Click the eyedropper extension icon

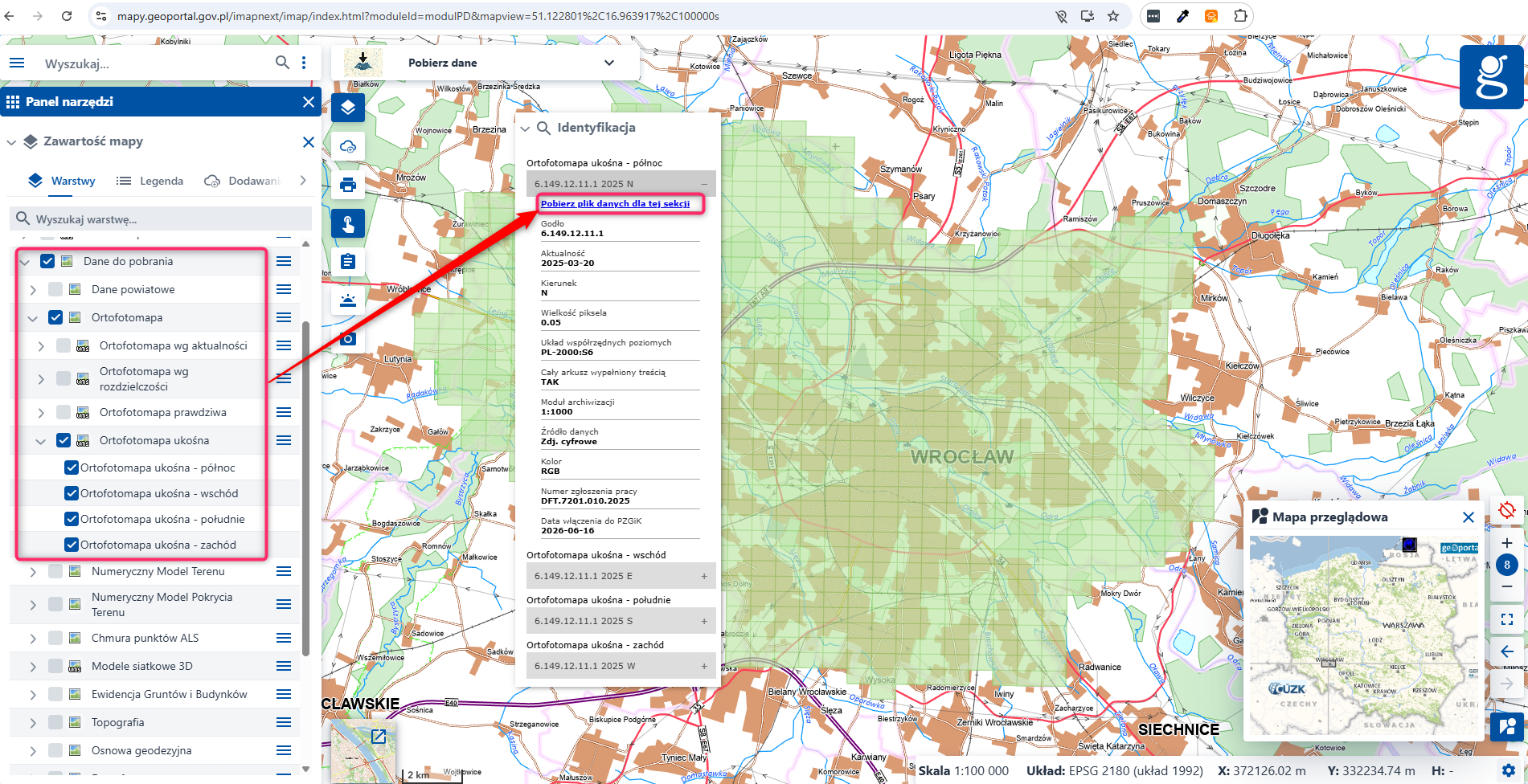coord(1182,16)
